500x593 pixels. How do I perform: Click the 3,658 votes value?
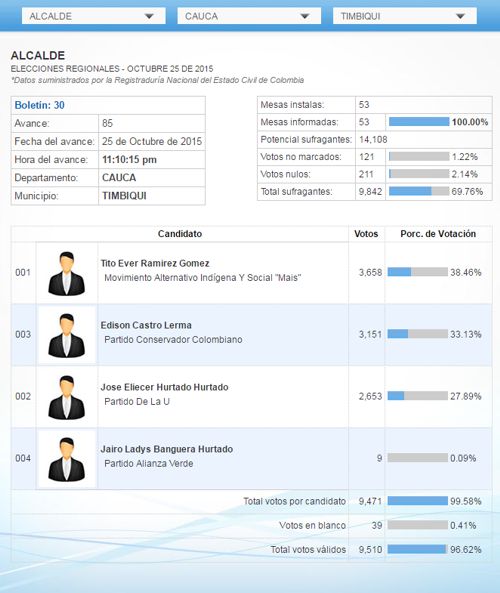coord(370,272)
